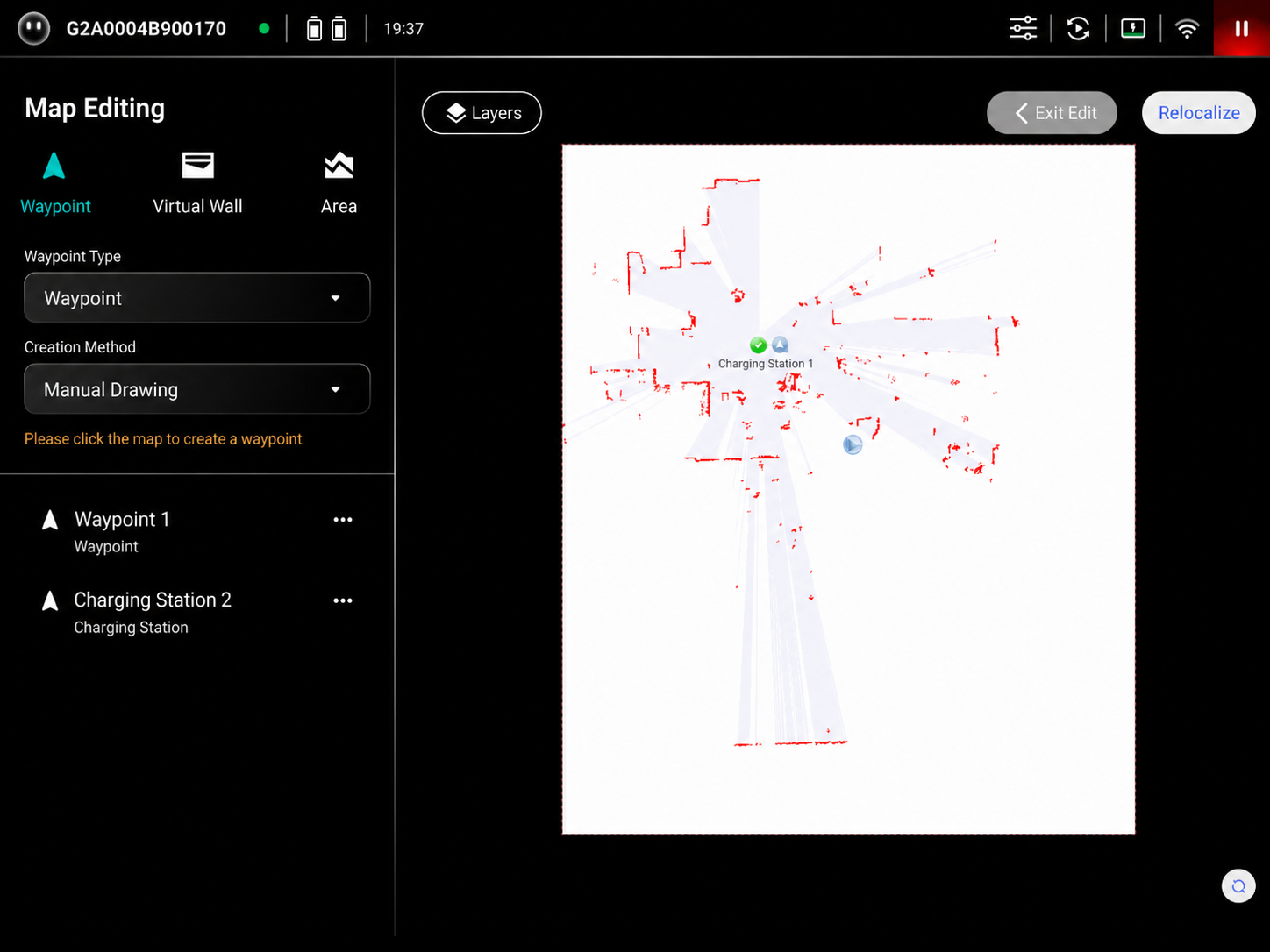The height and width of the screenshot is (952, 1270).
Task: Click Charging Station 1 waypoint marker
Action: (x=780, y=345)
